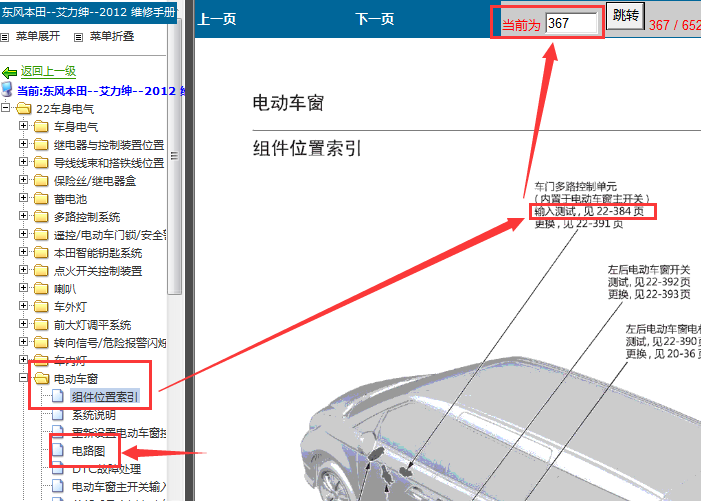
Task: Expand the 喇叭 folder node
Action: (23, 287)
